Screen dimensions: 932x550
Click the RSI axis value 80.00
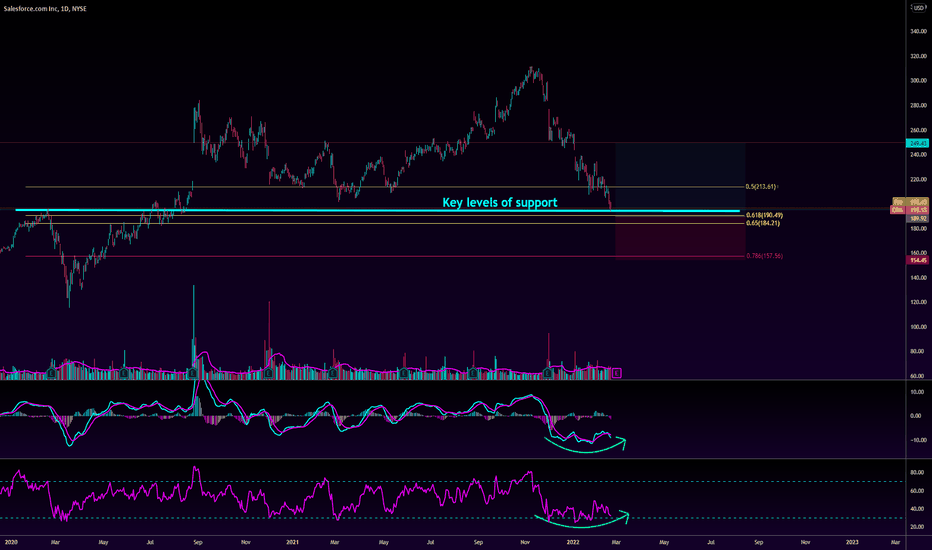918,473
